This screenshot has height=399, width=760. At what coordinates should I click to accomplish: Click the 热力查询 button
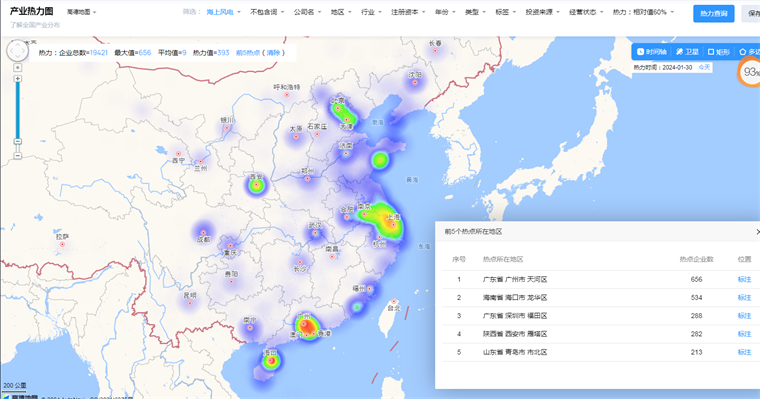pos(713,14)
